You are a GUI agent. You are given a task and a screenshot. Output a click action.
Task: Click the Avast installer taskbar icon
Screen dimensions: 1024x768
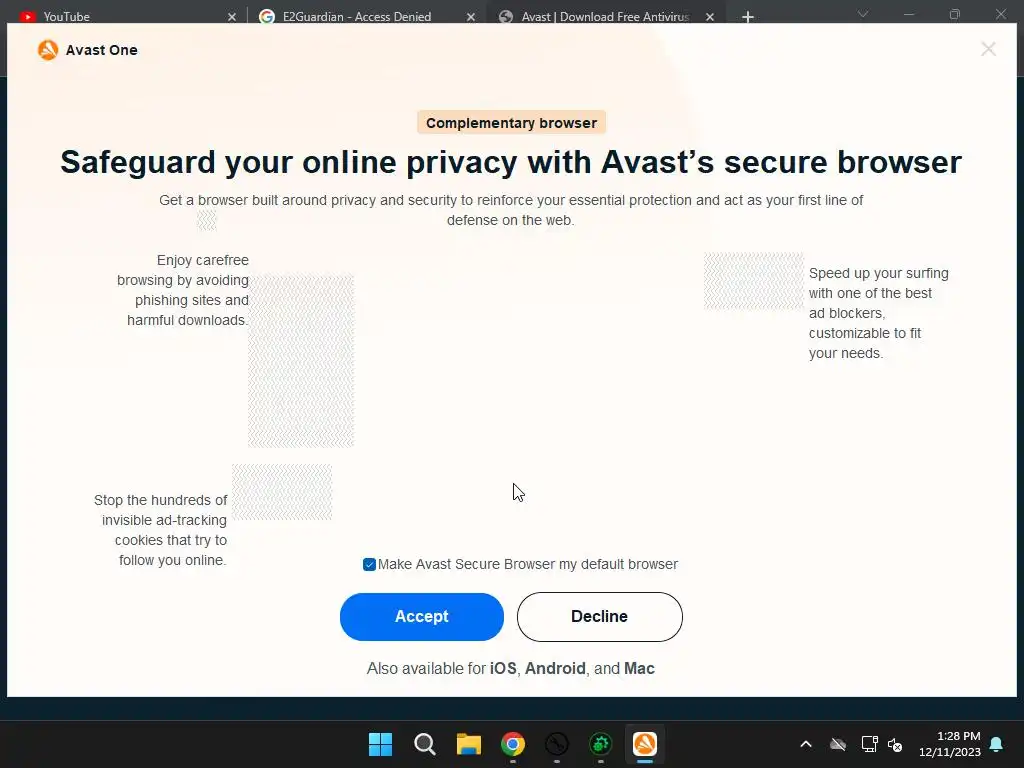pyautogui.click(x=645, y=744)
